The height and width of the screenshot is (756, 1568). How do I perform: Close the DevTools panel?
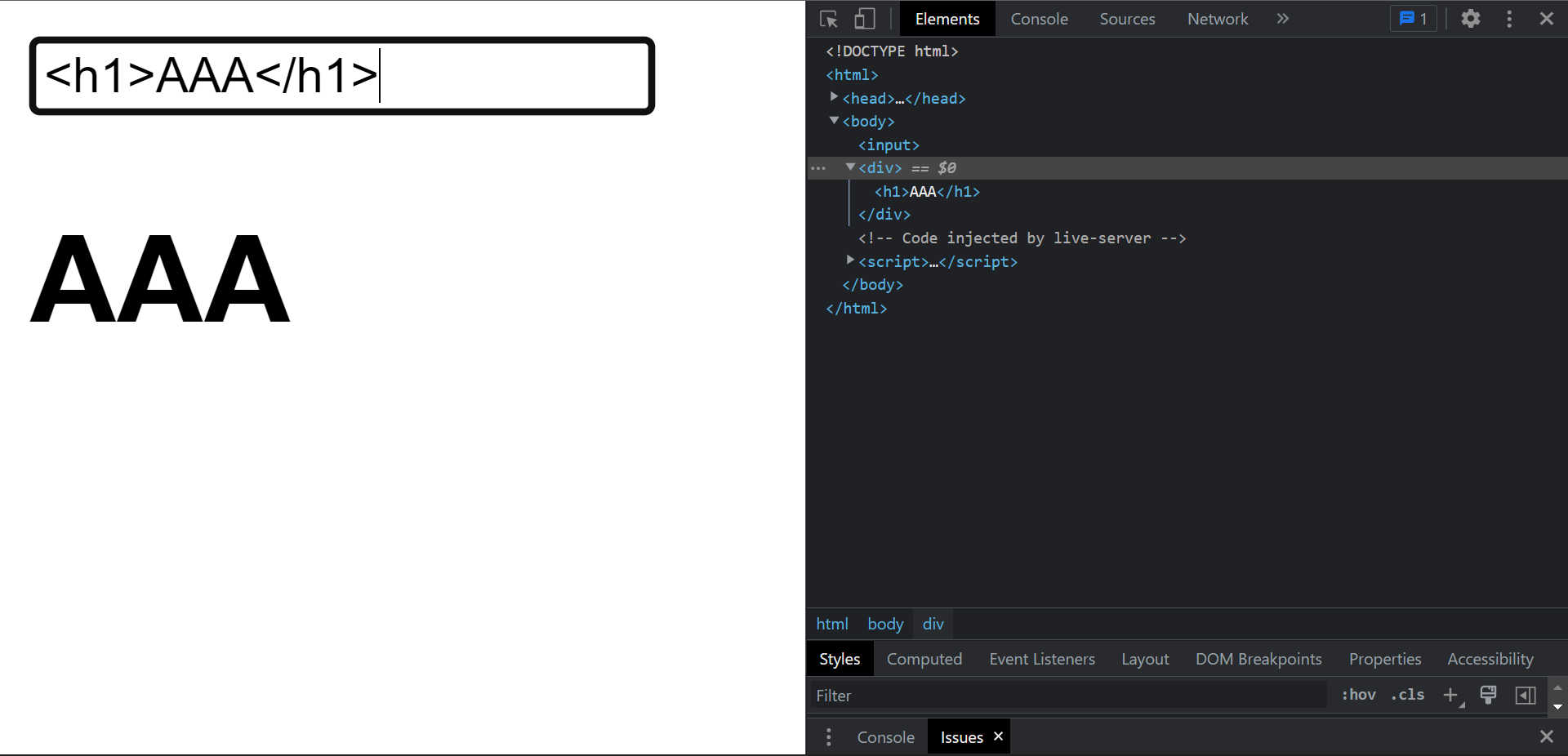1547,19
